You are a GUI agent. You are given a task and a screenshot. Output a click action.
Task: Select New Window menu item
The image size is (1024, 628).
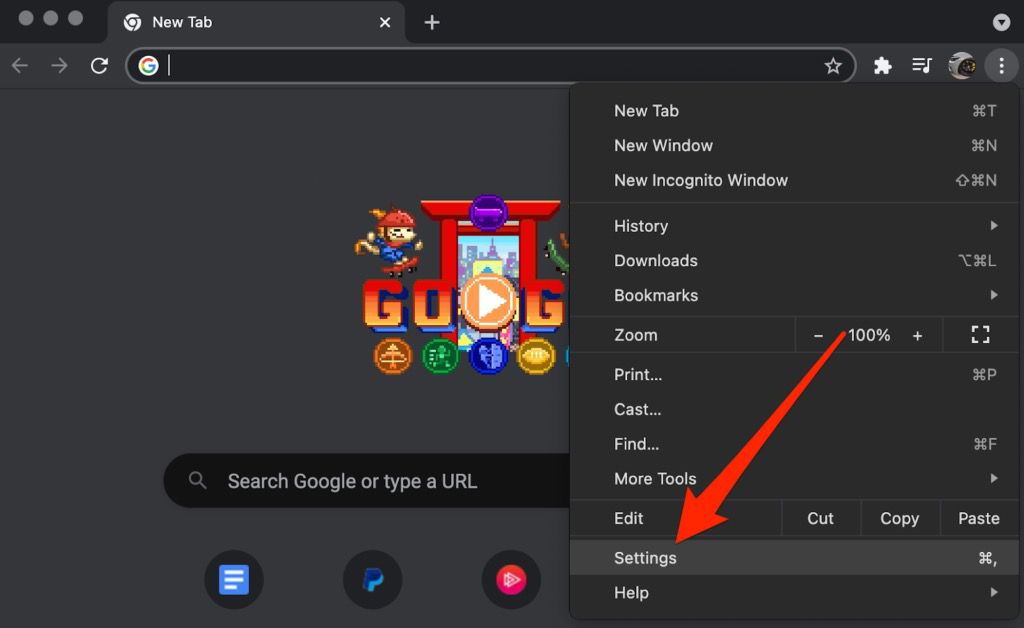(795, 146)
